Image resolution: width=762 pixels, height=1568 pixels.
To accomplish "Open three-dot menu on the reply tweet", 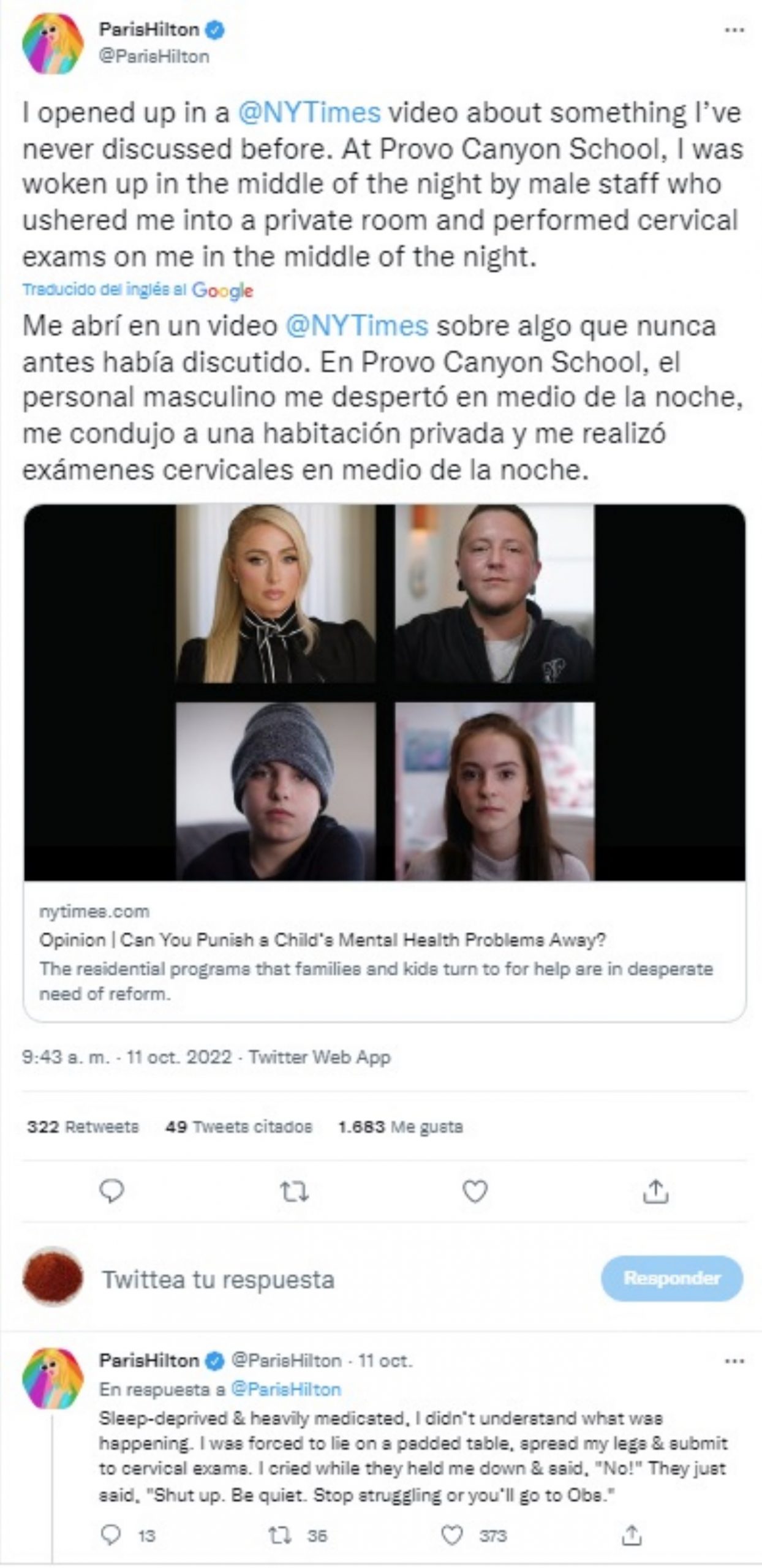I will tap(734, 1362).
